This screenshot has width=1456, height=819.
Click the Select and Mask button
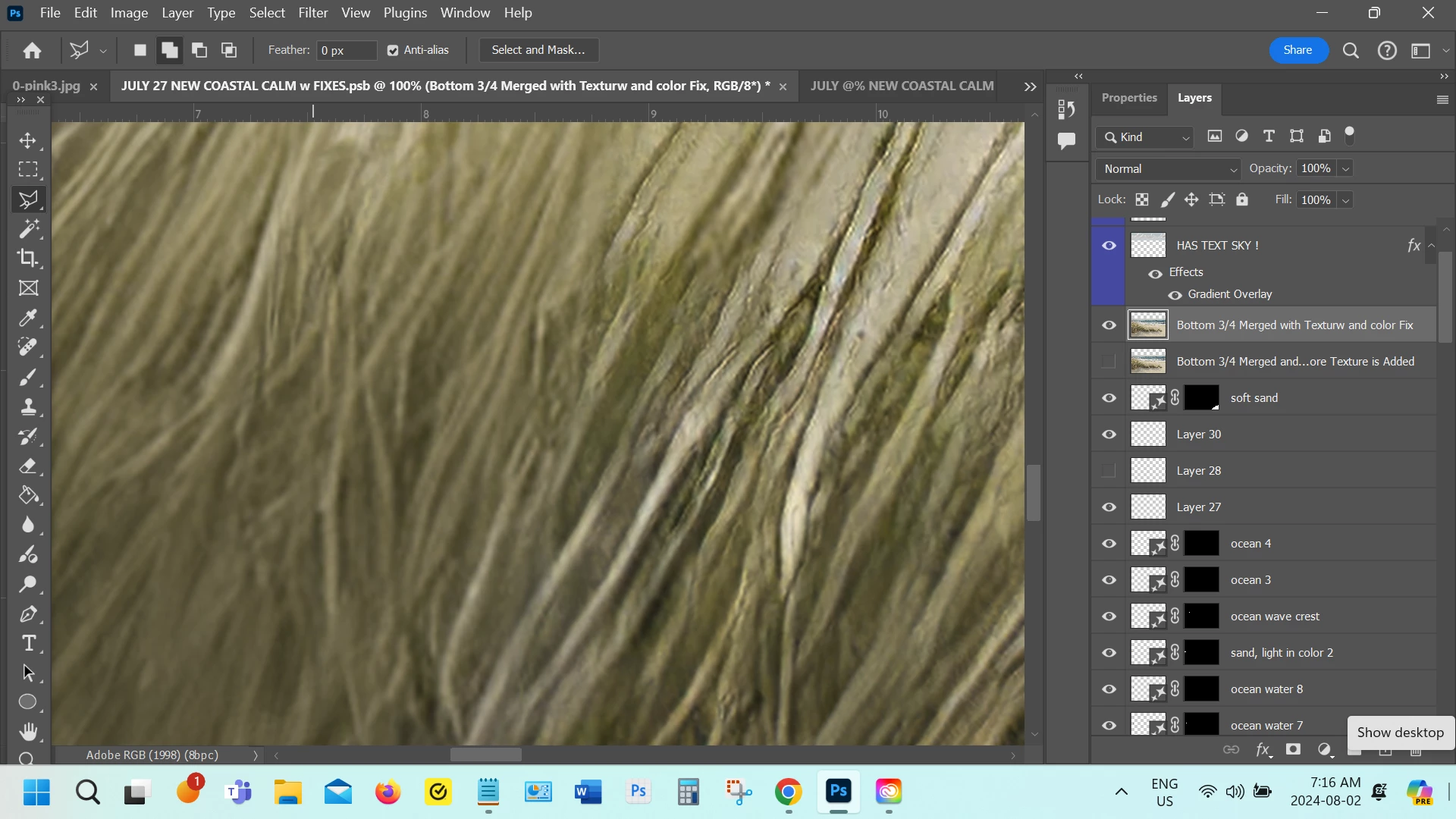[x=538, y=50]
